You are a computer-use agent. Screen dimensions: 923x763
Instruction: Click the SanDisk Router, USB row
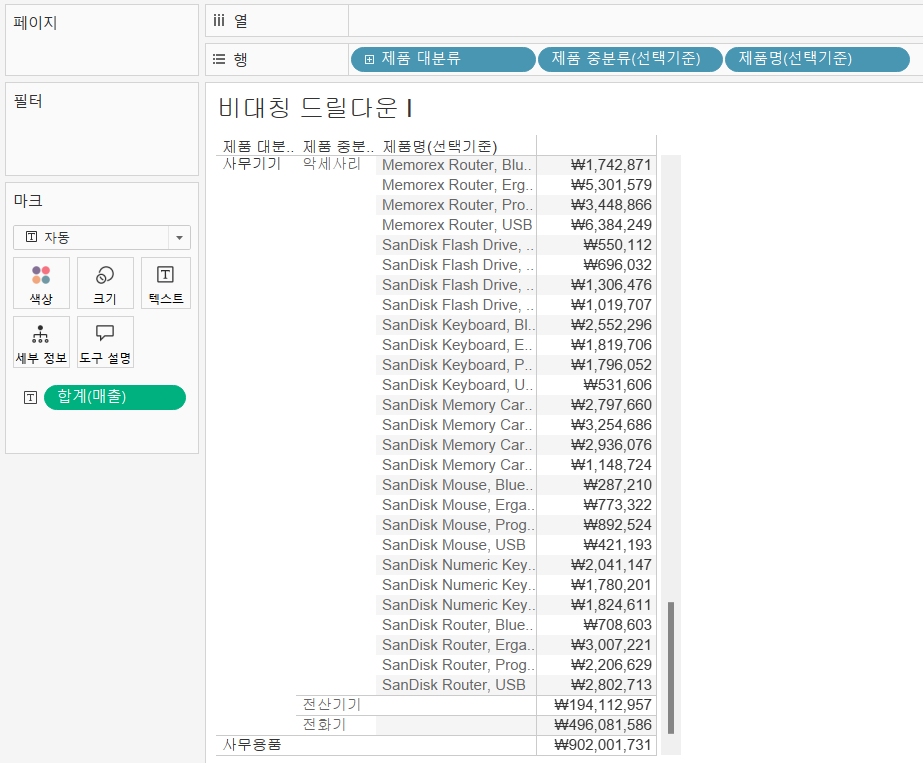tap(454, 685)
